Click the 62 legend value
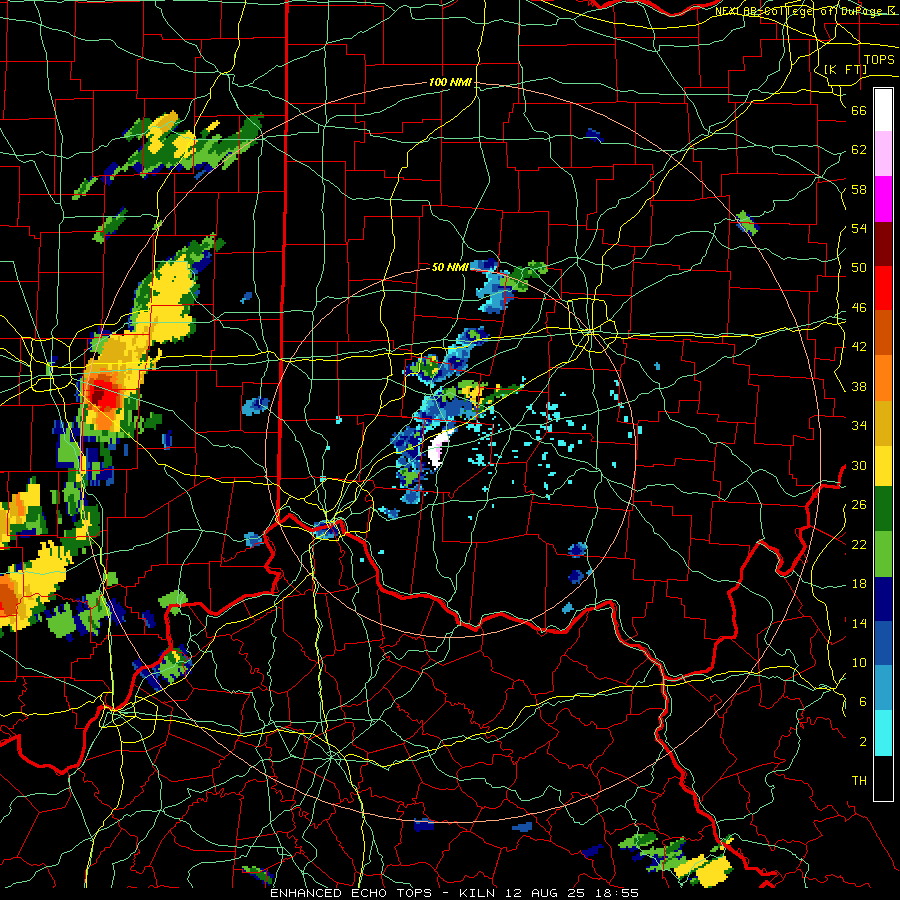The image size is (900, 900). click(859, 150)
